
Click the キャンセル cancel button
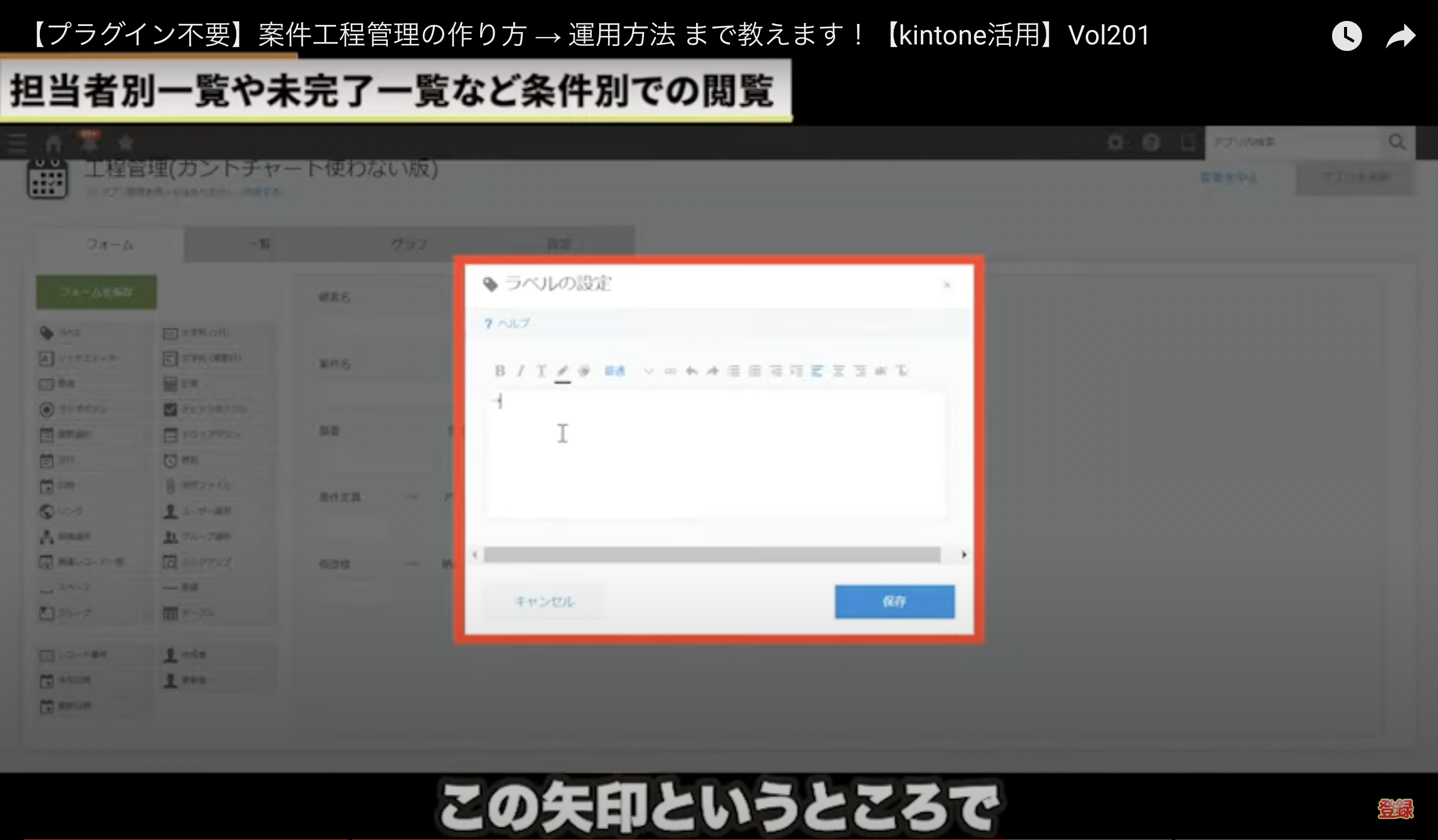[545, 601]
